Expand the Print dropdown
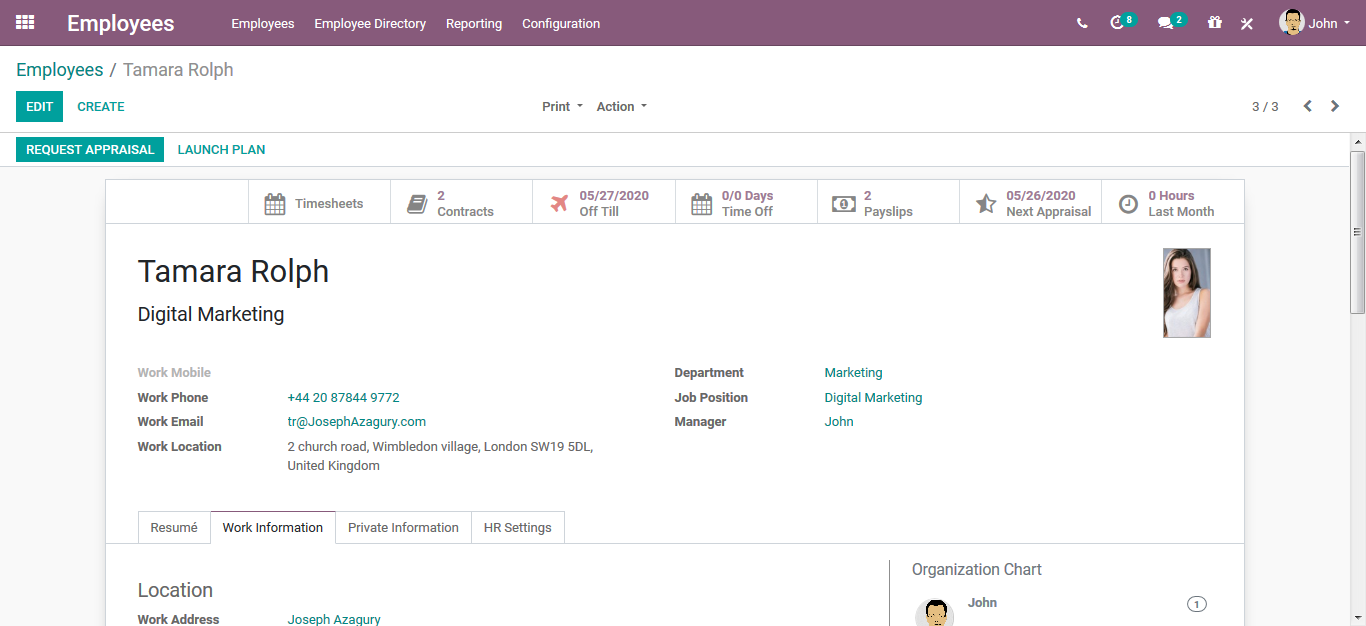Screen dimensions: 1366x626 point(562,106)
